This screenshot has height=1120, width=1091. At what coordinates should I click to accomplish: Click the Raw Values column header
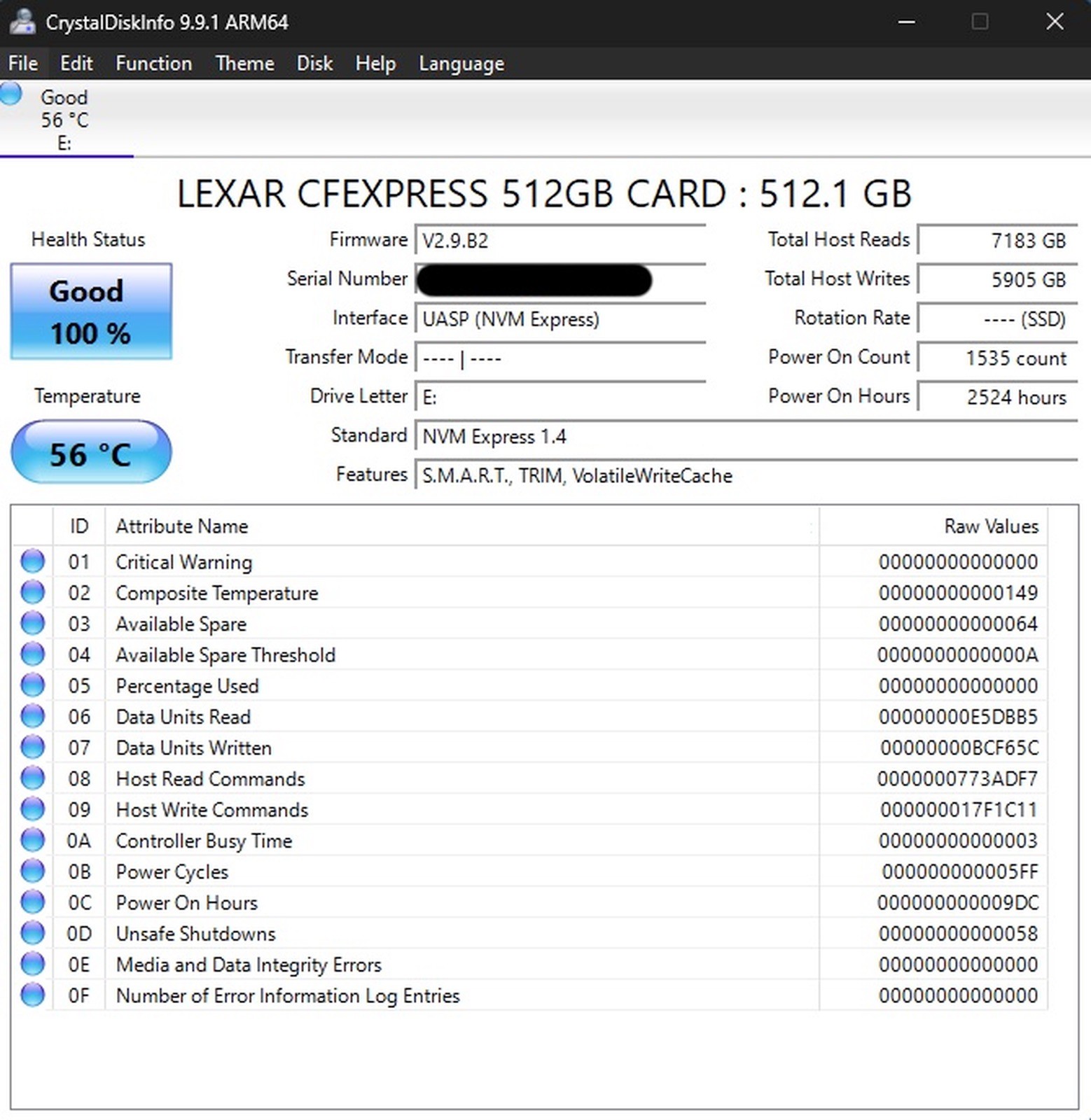pyautogui.click(x=933, y=526)
